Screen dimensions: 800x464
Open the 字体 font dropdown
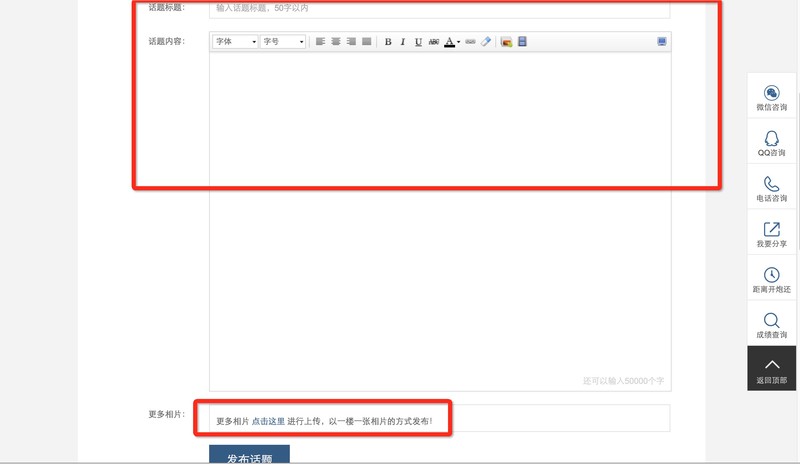pos(235,42)
